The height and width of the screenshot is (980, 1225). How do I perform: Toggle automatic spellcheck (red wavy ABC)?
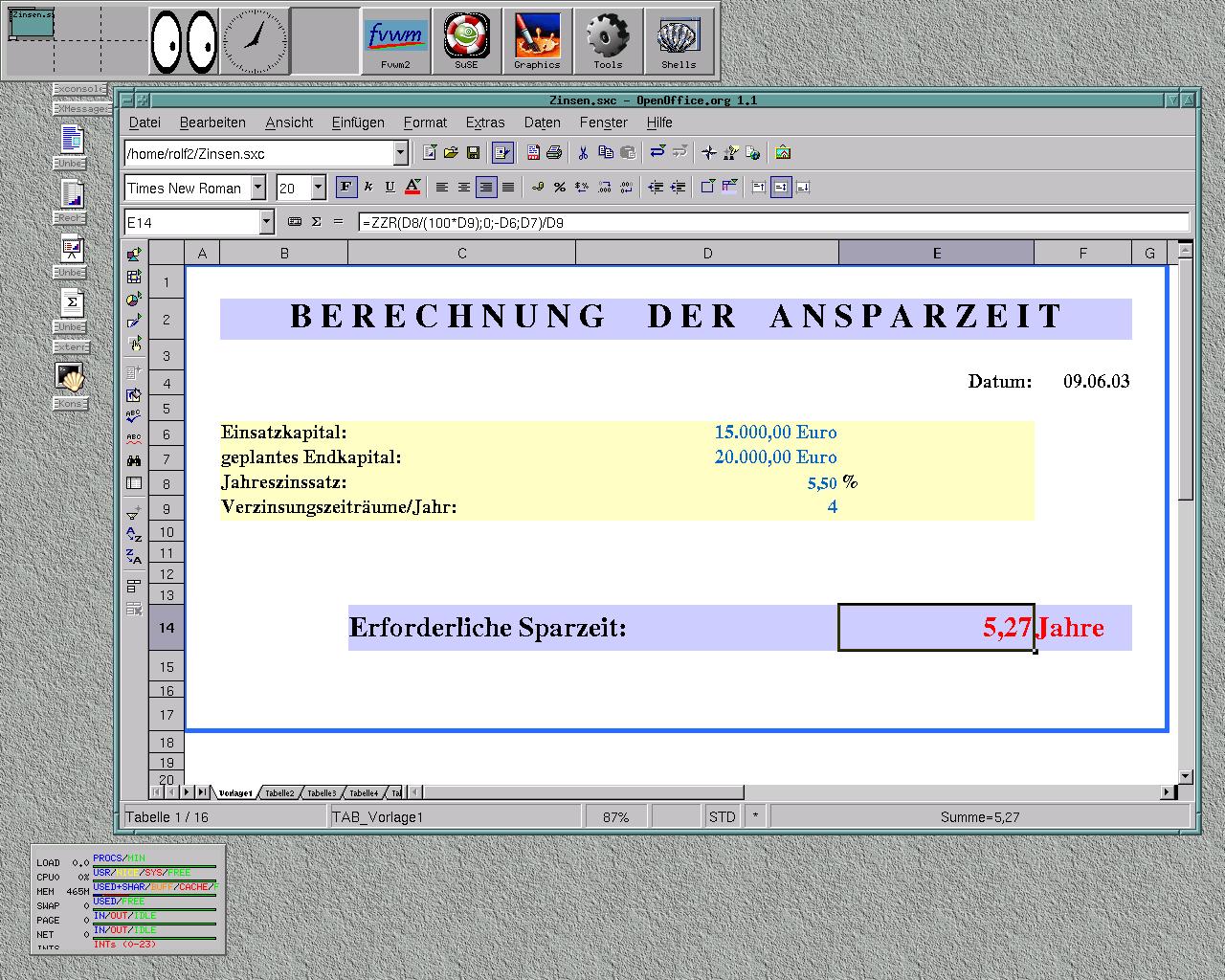[x=134, y=438]
